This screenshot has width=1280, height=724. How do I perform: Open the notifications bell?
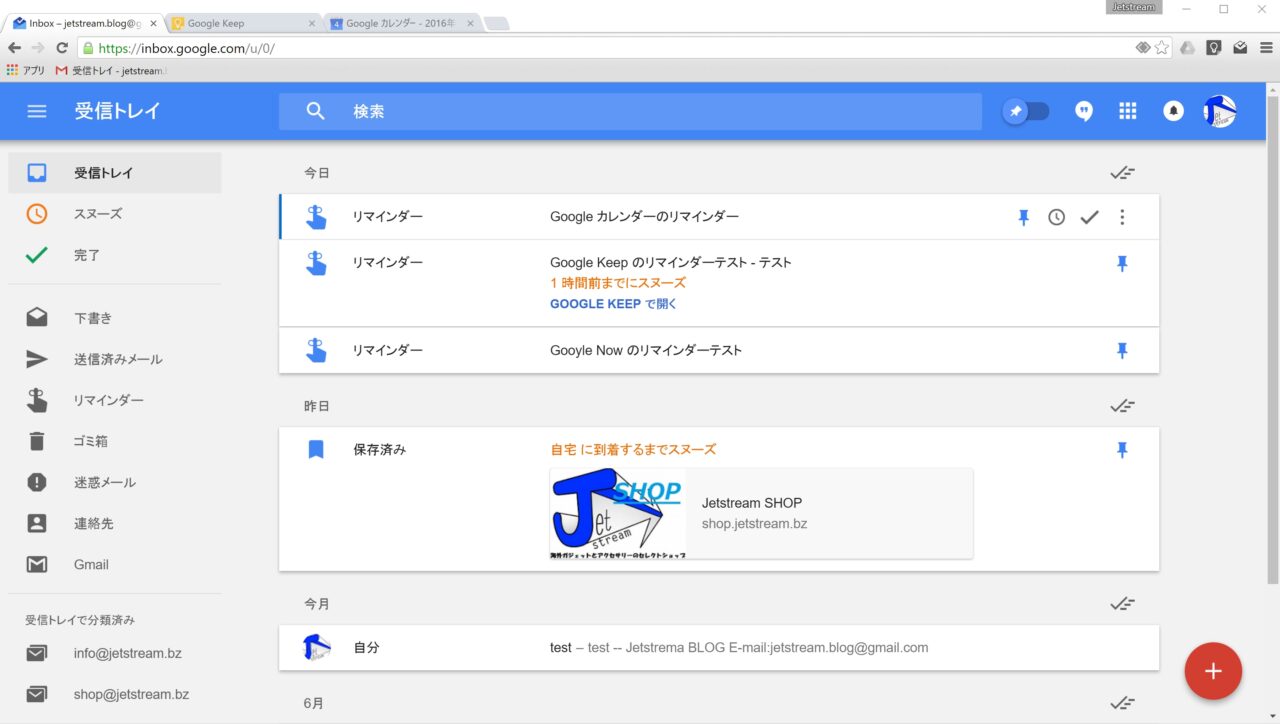point(1173,111)
